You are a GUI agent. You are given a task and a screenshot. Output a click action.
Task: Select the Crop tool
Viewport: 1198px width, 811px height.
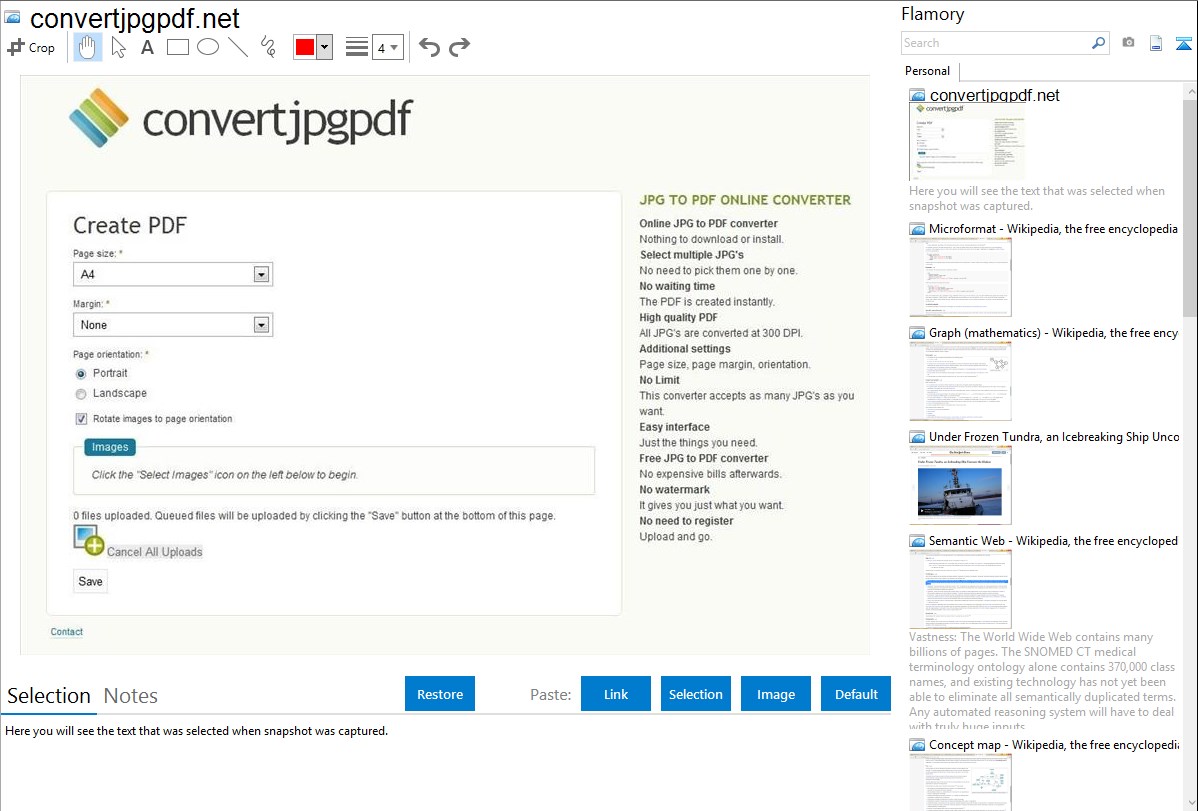click(31, 47)
